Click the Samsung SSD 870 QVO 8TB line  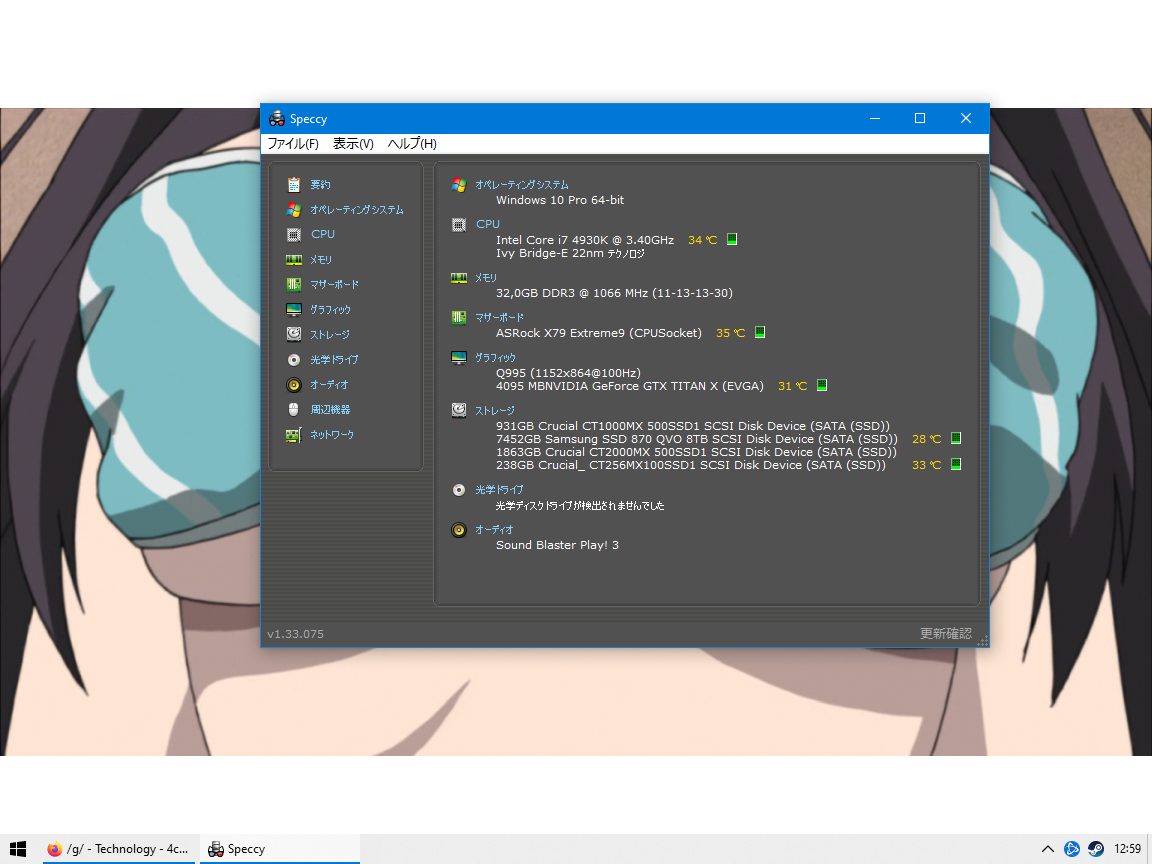tap(696, 439)
